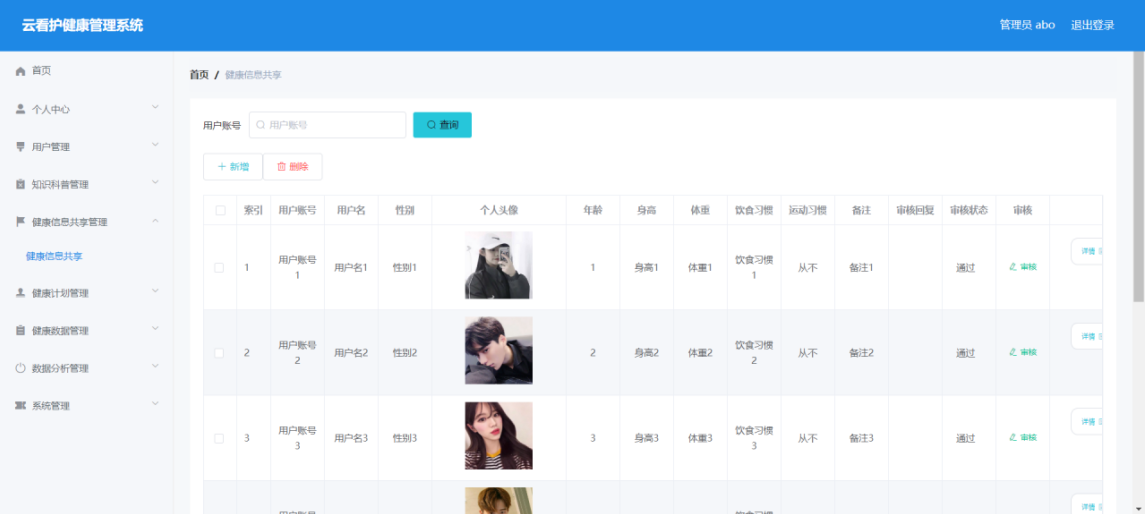Click 审核 in row 用户名1
This screenshot has width=1146, height=514.
(1022, 267)
